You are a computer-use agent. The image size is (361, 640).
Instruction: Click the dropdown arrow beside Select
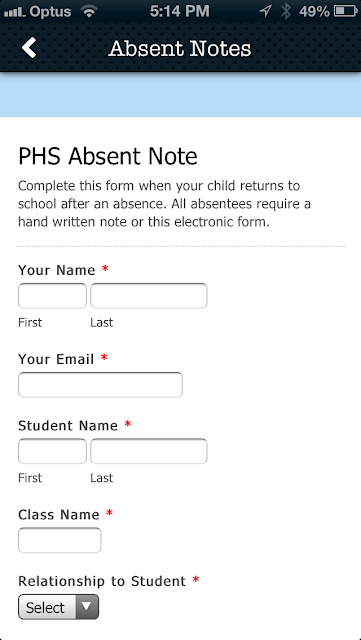tap(87, 607)
